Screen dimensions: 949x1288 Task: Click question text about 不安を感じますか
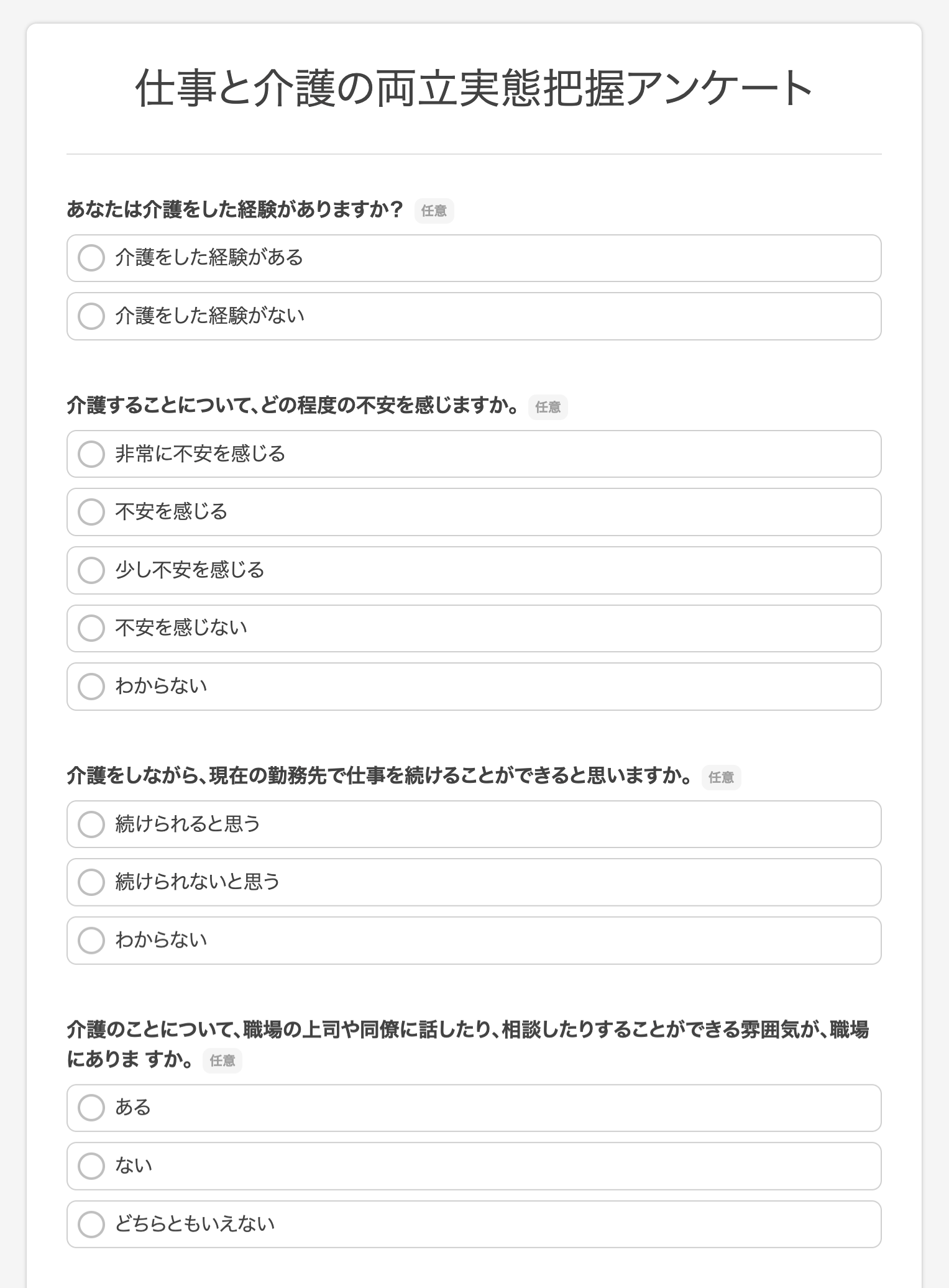[293, 406]
